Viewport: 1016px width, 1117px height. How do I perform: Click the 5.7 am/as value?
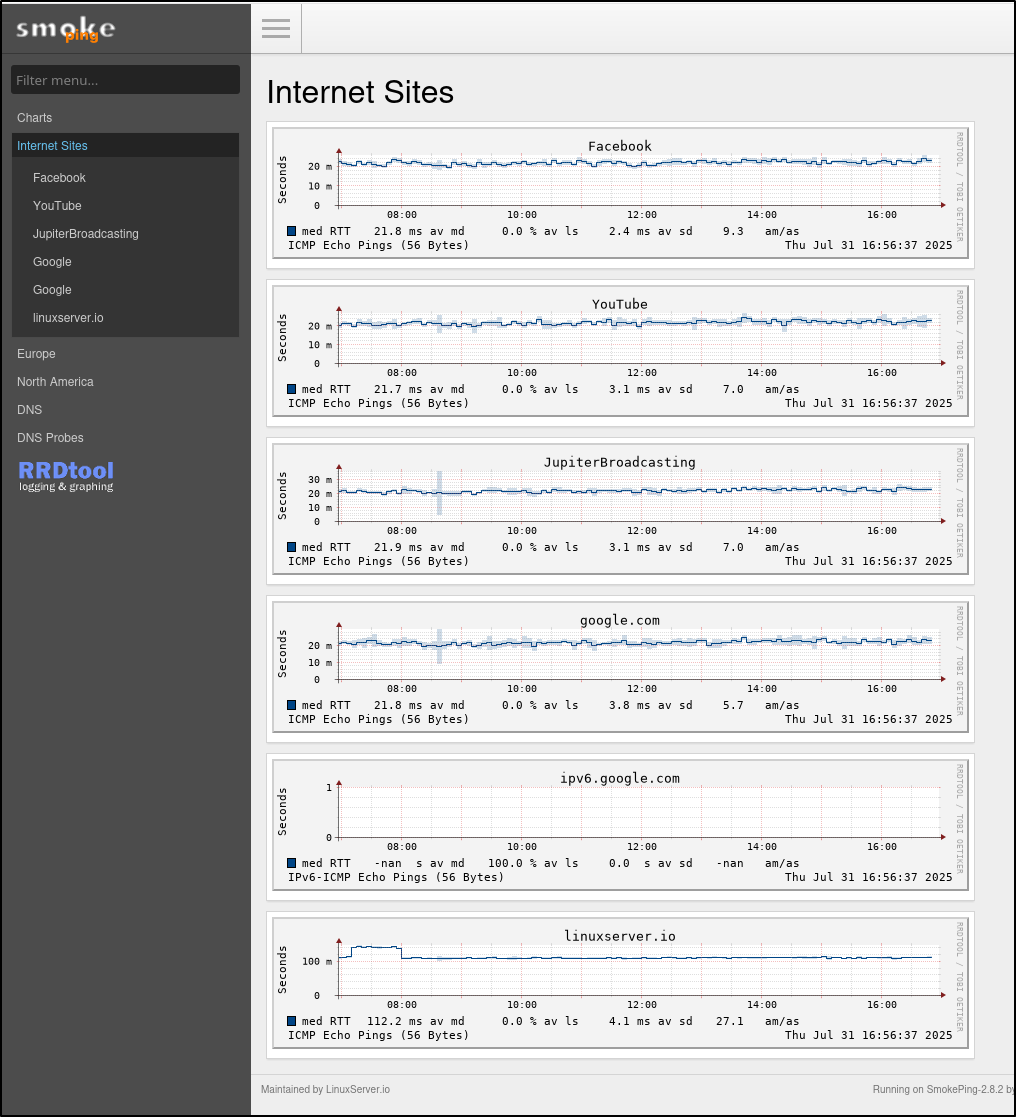click(733, 705)
